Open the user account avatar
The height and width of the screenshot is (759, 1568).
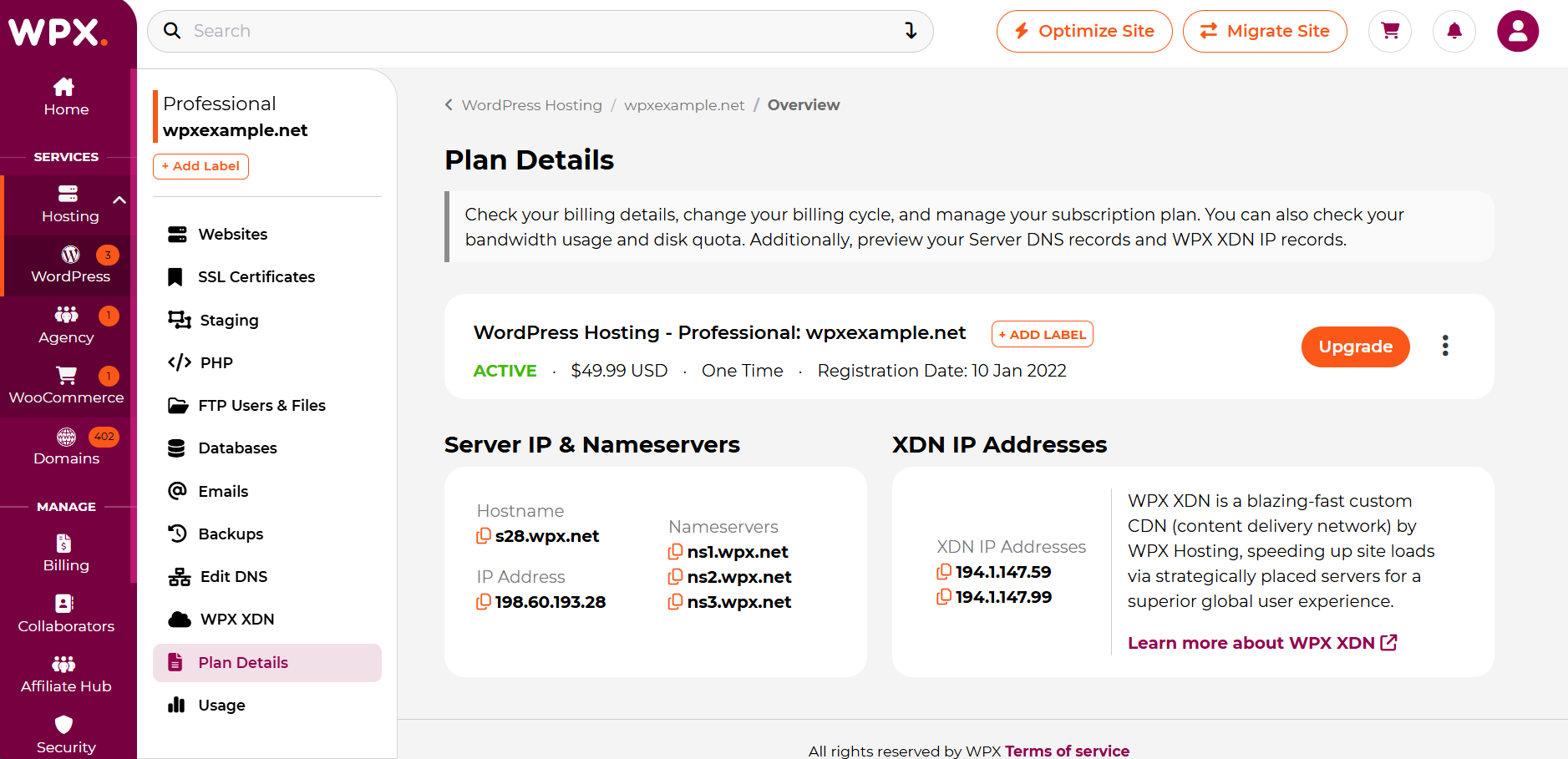coord(1518,32)
